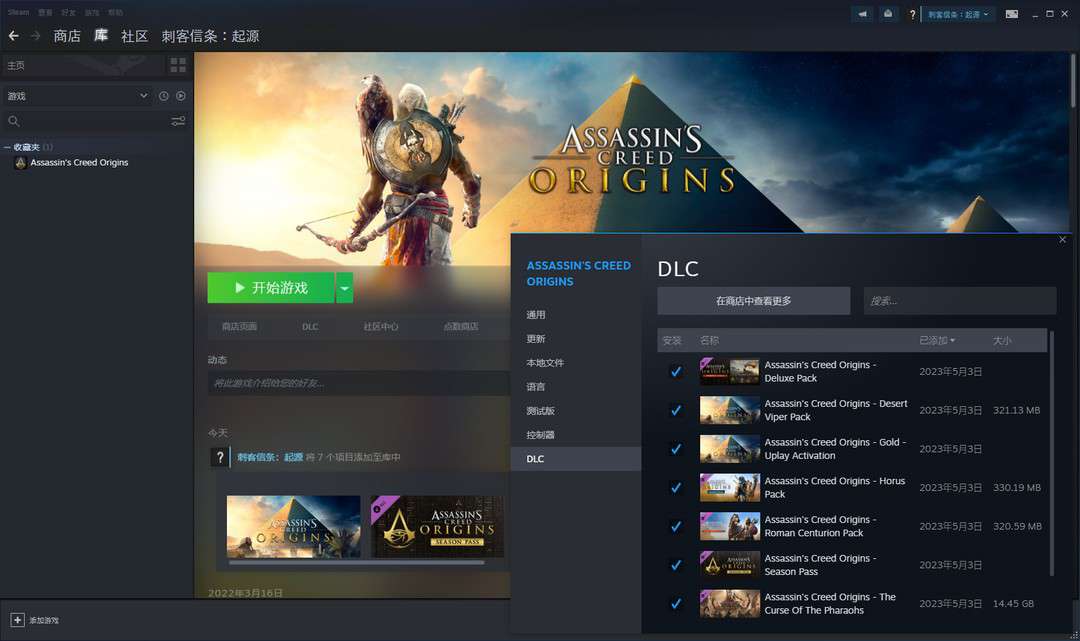
Task: Click the 刺客信条:起源 link in activity feed
Action: tap(270, 457)
